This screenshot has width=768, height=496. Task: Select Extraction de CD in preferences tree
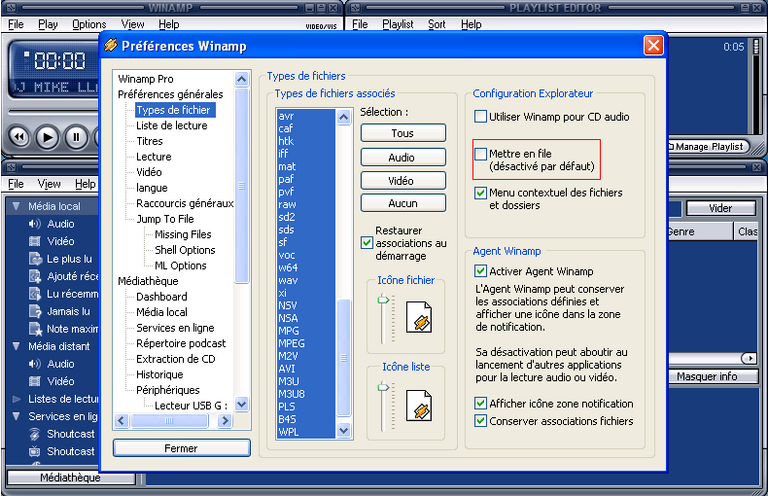pyautogui.click(x=176, y=359)
